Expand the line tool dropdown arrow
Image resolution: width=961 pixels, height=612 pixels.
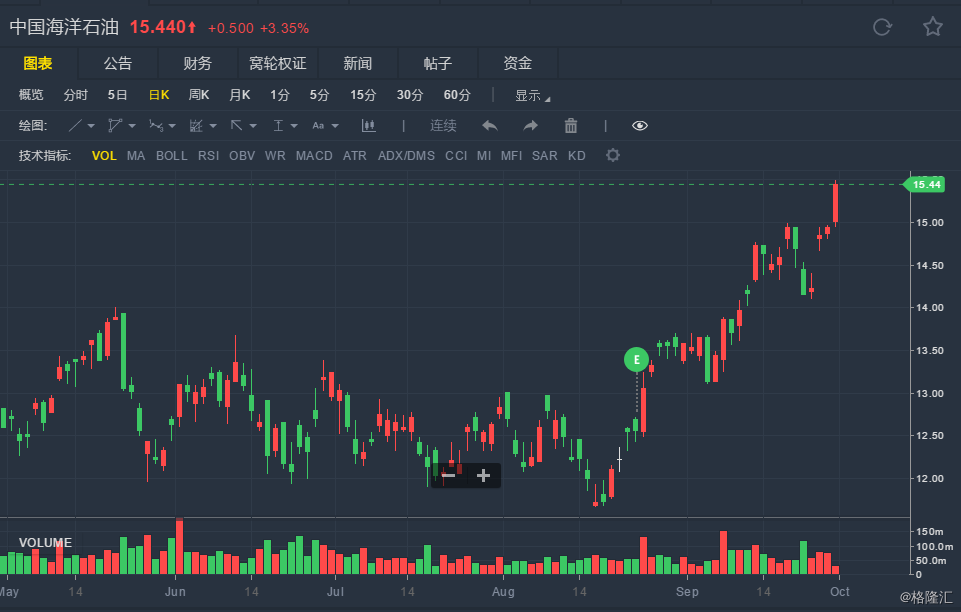coord(91,126)
